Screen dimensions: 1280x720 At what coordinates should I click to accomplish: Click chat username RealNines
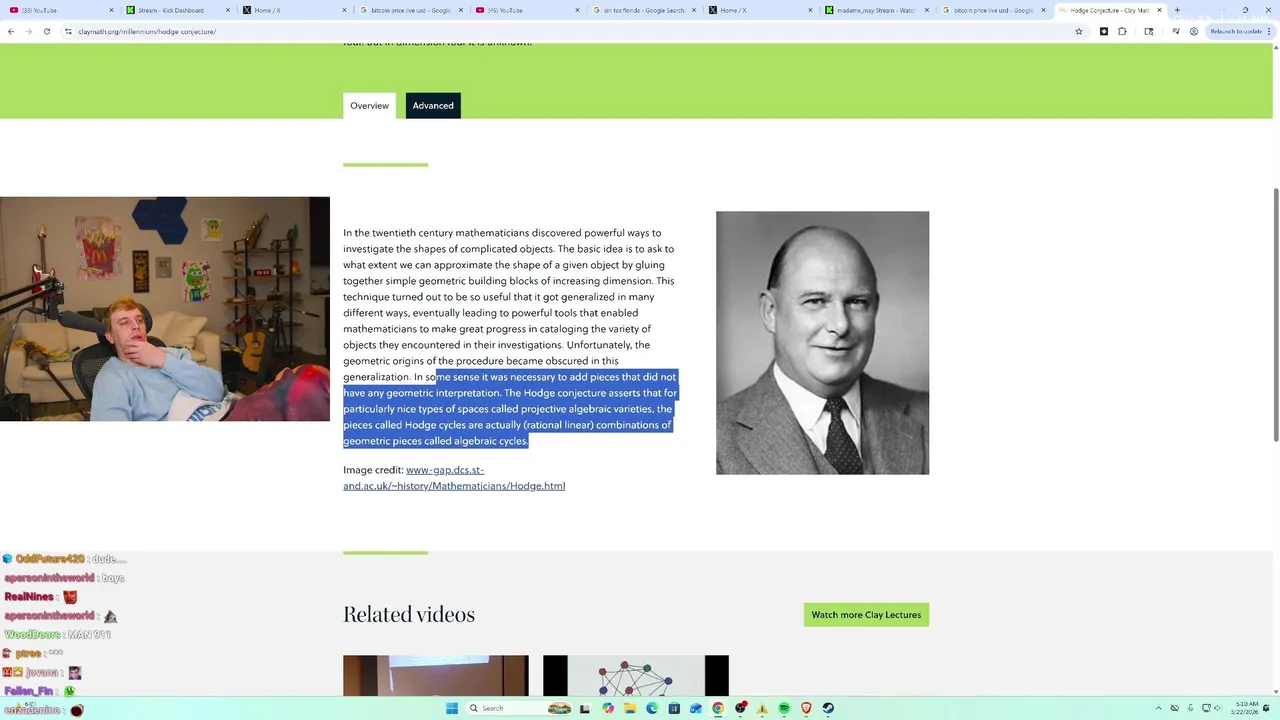pyautogui.click(x=29, y=597)
